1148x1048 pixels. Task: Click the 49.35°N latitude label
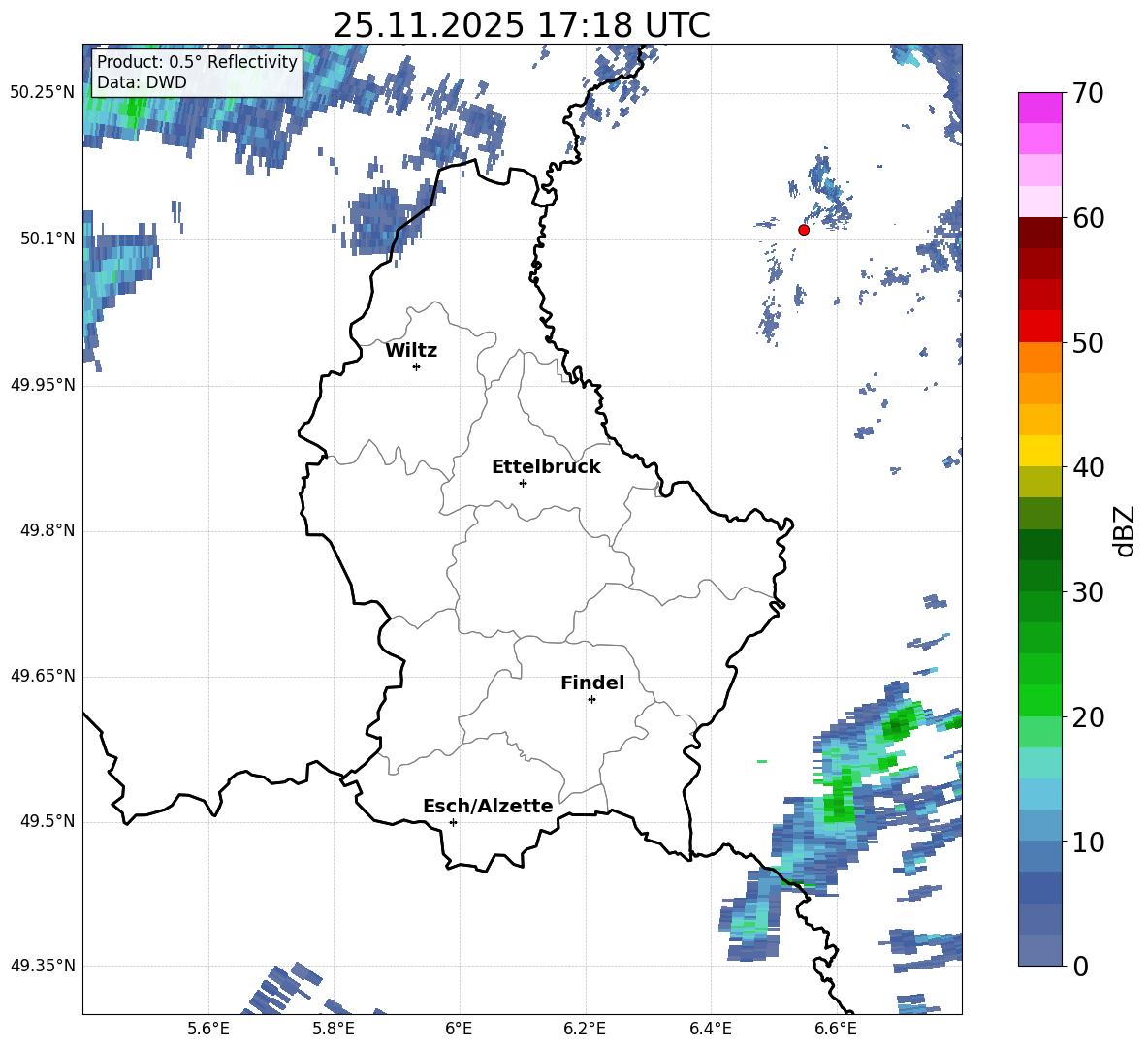[43, 966]
